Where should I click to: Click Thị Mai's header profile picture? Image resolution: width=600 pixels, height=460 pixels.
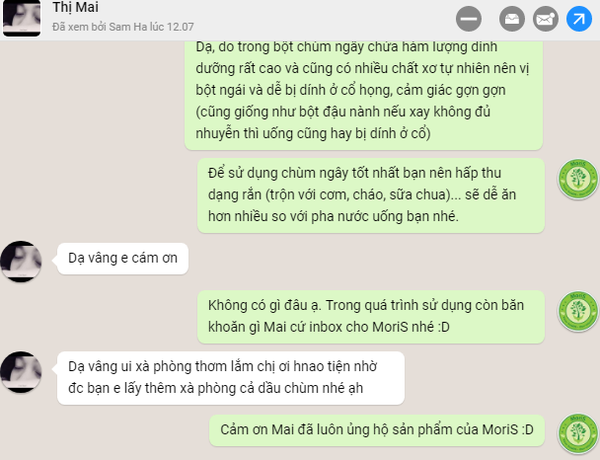click(x=22, y=18)
